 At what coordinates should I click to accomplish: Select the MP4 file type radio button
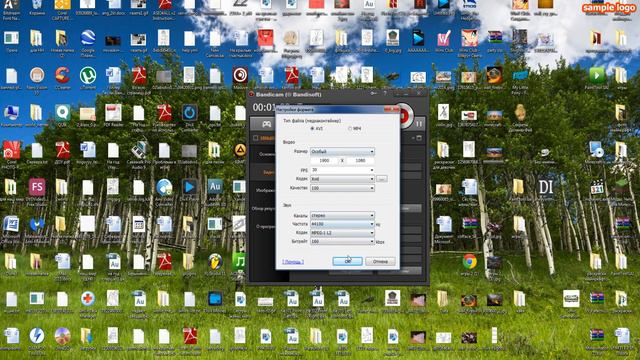coord(350,129)
